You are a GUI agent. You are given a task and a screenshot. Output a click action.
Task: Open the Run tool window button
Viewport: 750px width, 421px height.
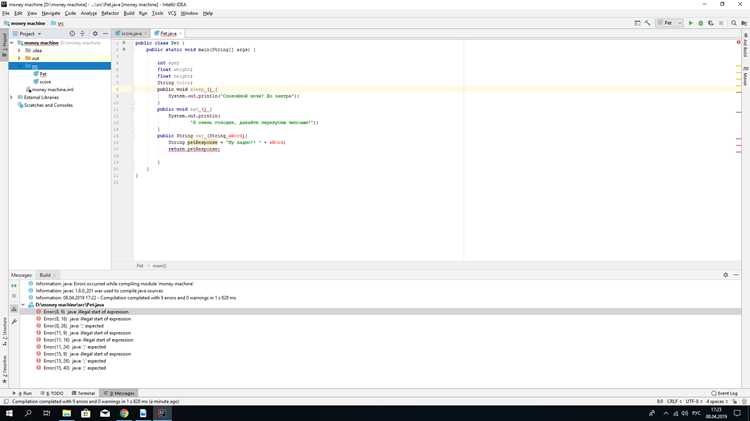pyautogui.click(x=22, y=393)
